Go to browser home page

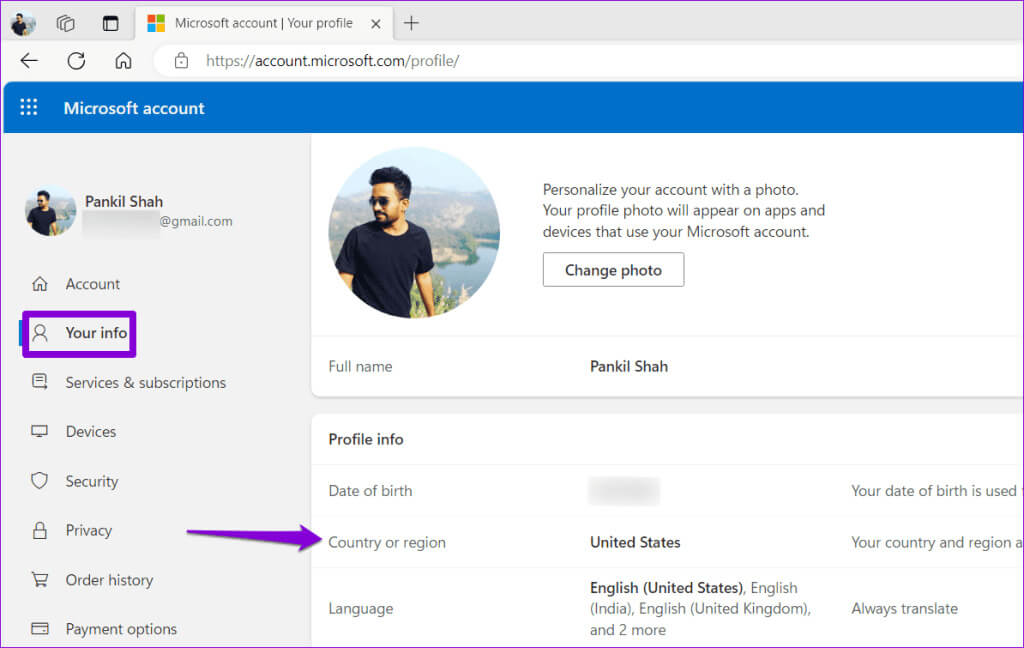click(123, 61)
